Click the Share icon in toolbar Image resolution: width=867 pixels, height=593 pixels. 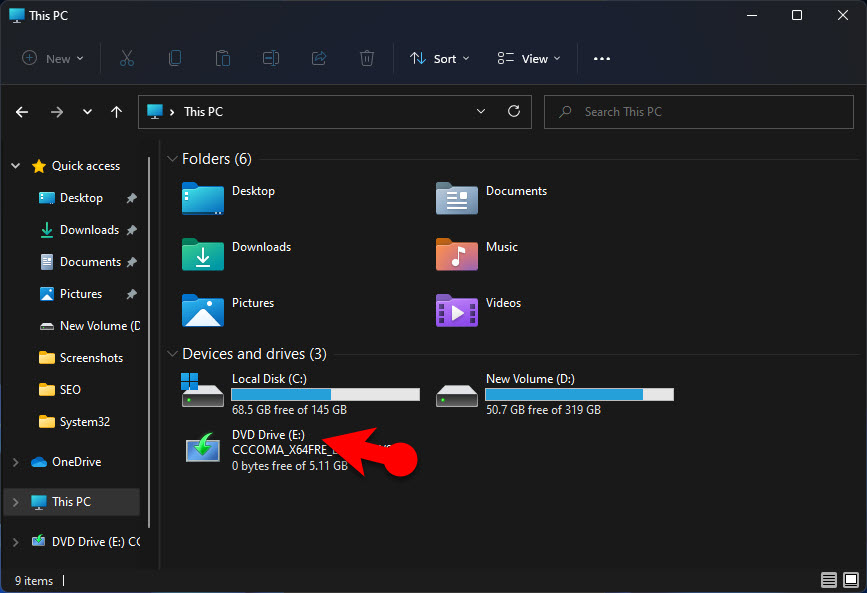pos(319,58)
